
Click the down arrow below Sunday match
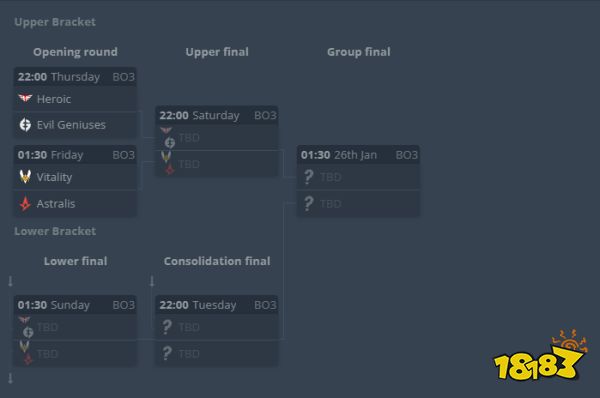tap(10, 378)
